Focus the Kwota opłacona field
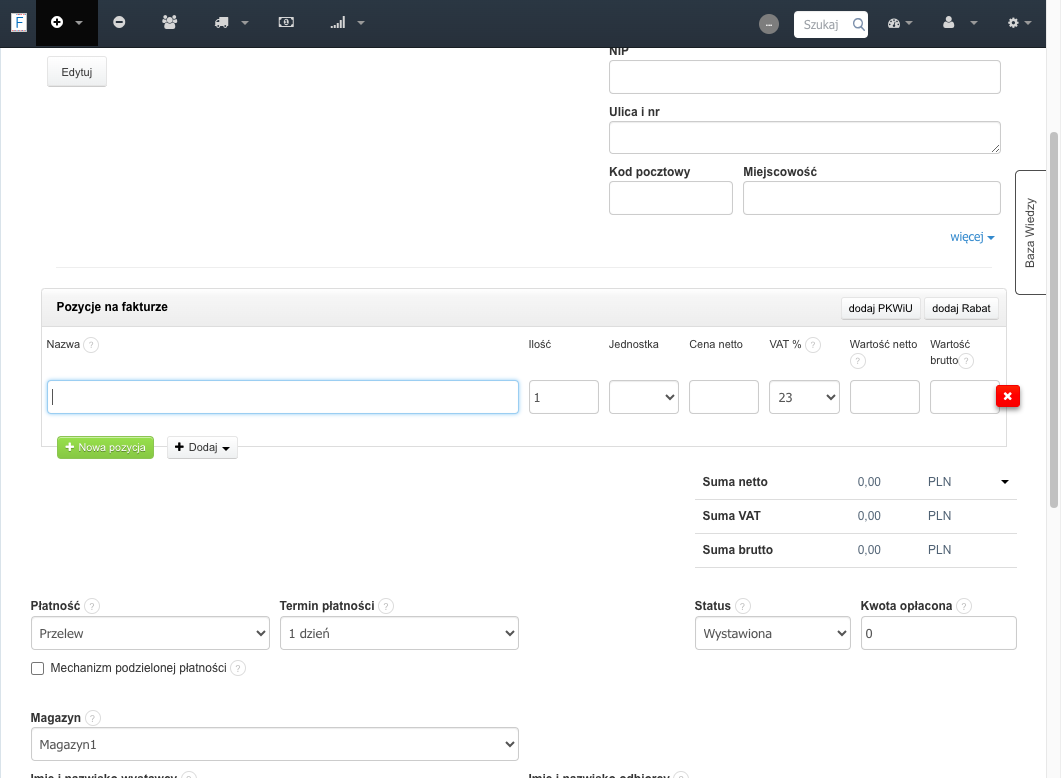 939,633
